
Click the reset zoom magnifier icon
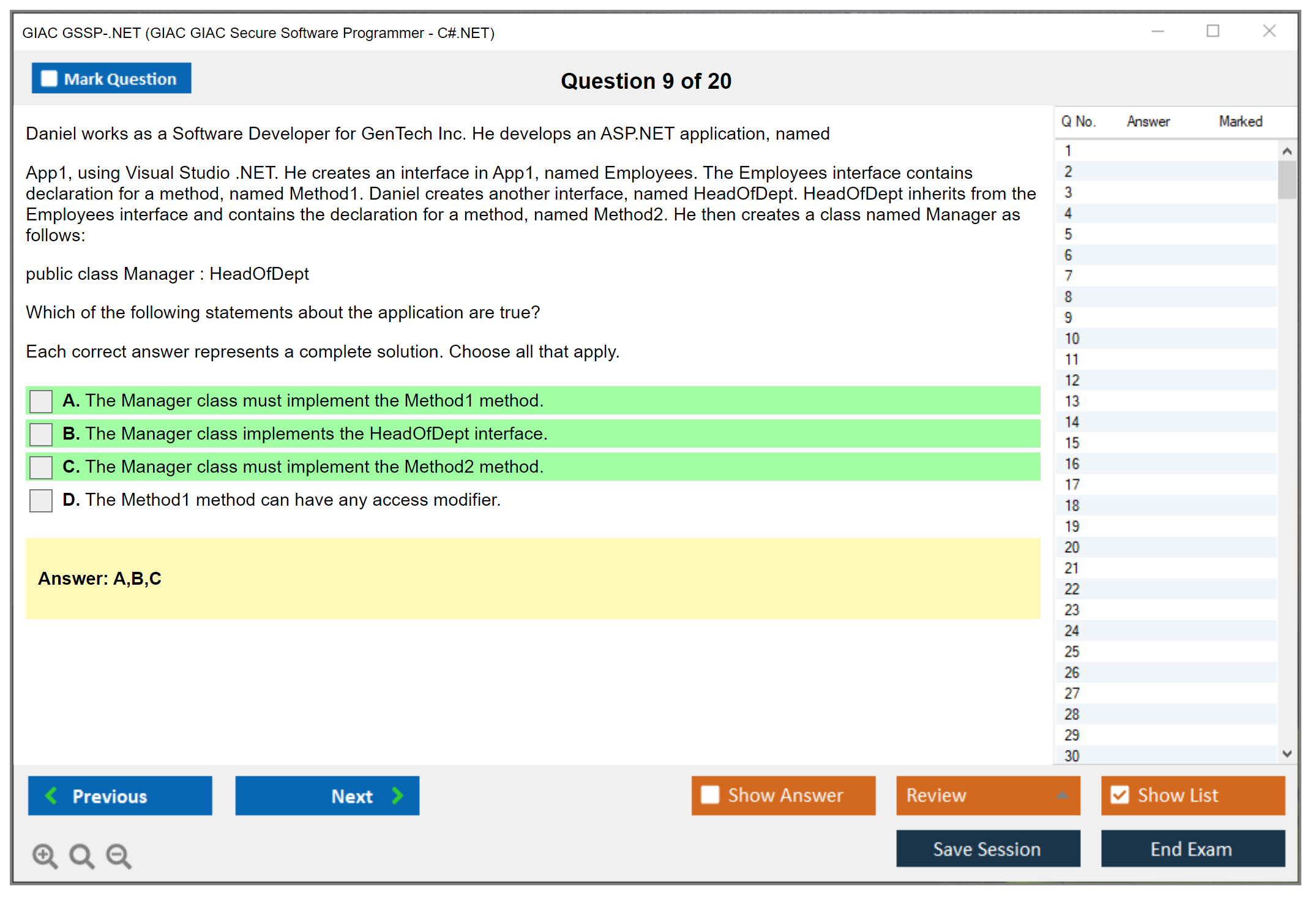pos(81,855)
